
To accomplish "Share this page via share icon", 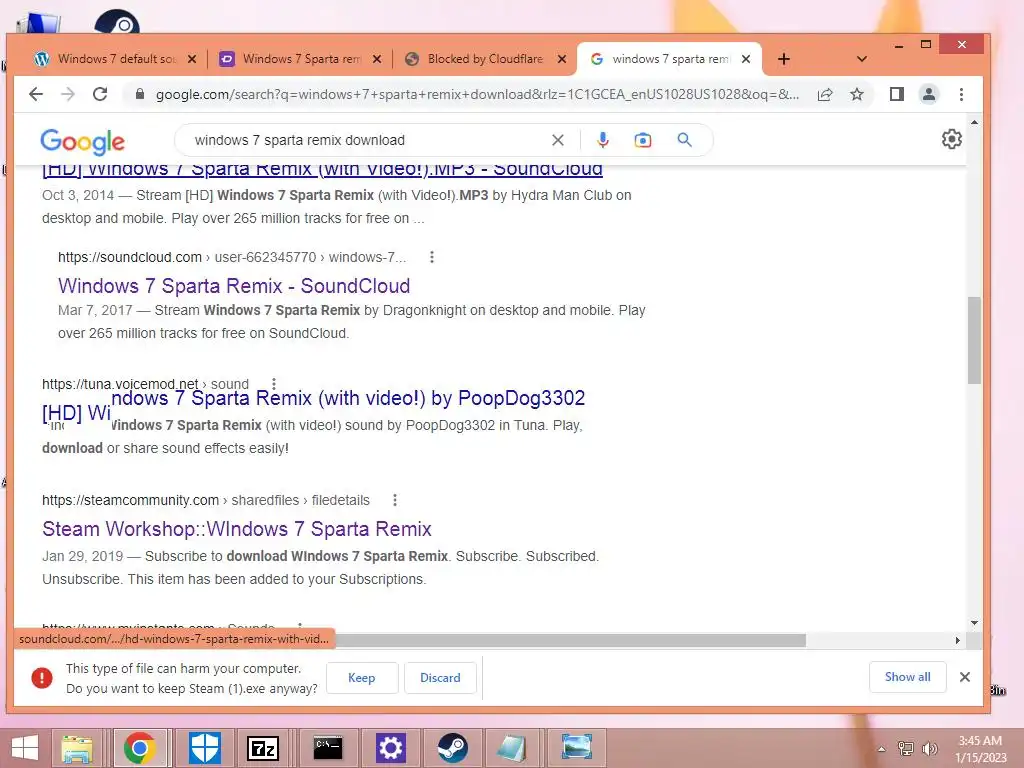I will click(825, 94).
